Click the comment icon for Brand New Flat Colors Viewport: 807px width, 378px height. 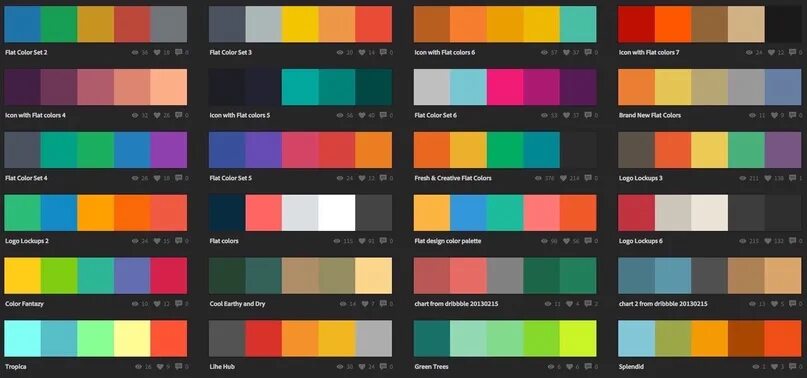(793, 115)
